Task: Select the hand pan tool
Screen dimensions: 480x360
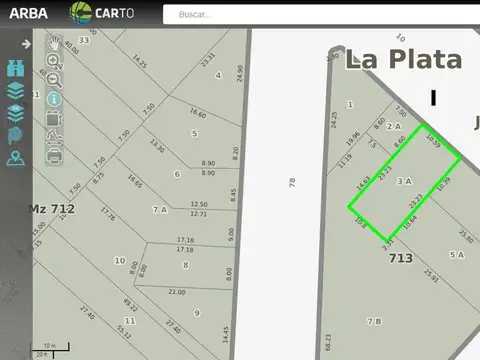Action: [x=54, y=43]
